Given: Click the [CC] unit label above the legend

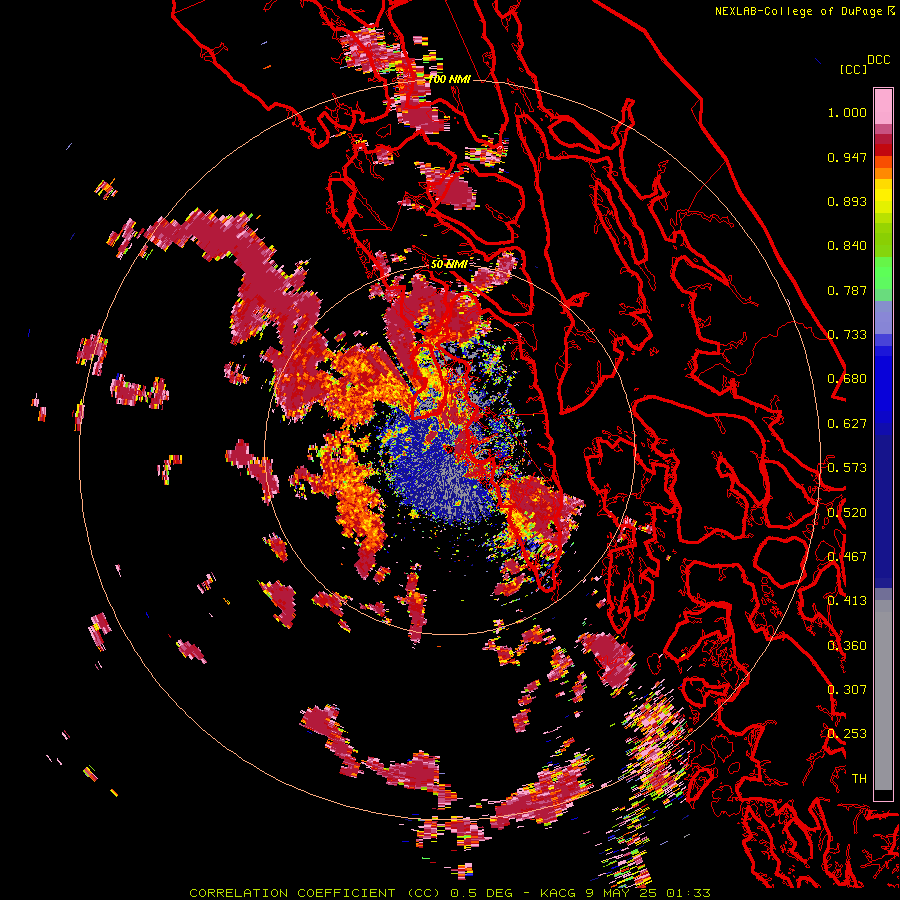Looking at the screenshot, I should coord(854,69).
